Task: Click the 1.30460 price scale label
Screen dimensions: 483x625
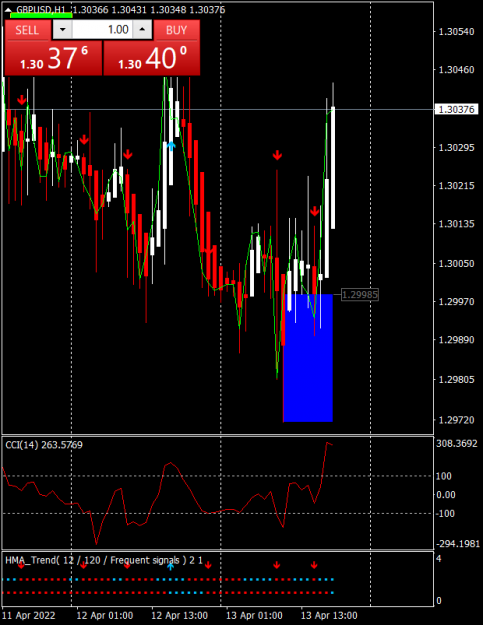Action: tap(456, 70)
